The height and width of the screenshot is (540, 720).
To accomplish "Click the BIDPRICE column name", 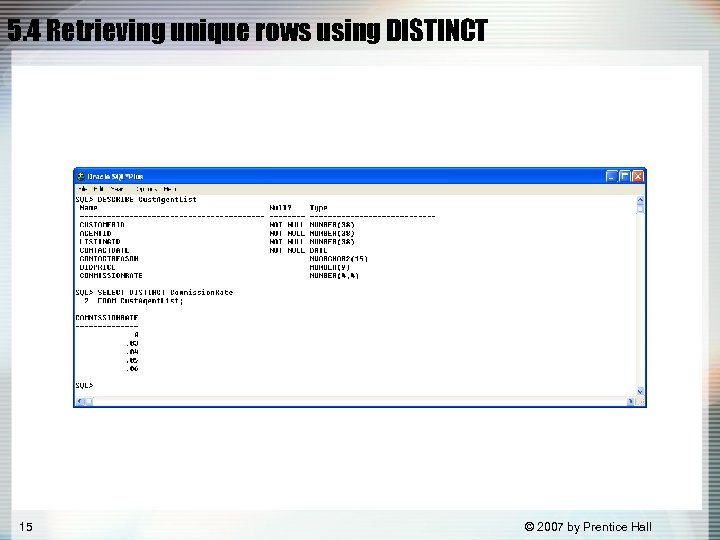I will pos(97,267).
